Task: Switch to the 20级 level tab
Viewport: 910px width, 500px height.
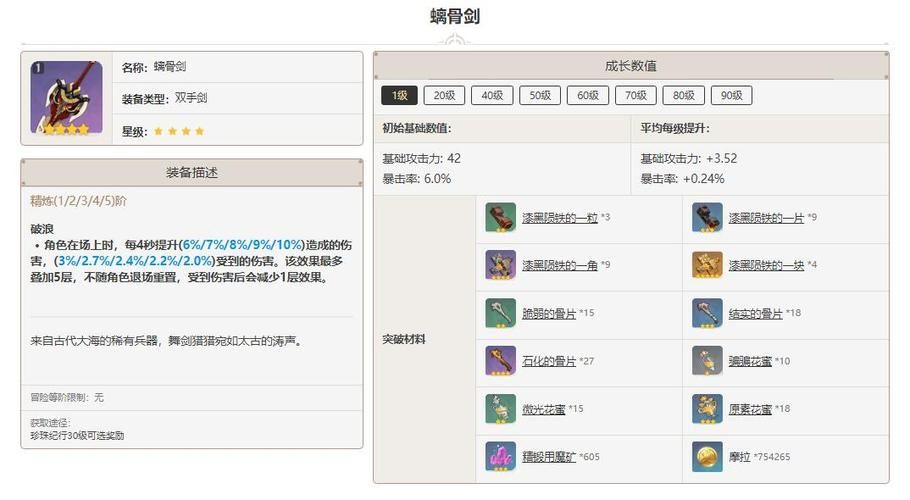Action: pos(443,96)
